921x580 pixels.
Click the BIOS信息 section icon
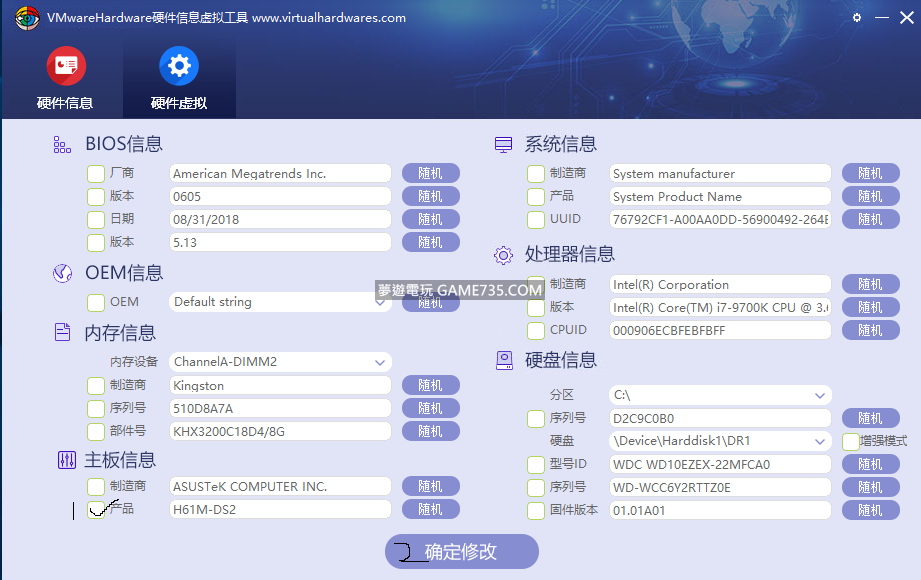click(x=62, y=145)
